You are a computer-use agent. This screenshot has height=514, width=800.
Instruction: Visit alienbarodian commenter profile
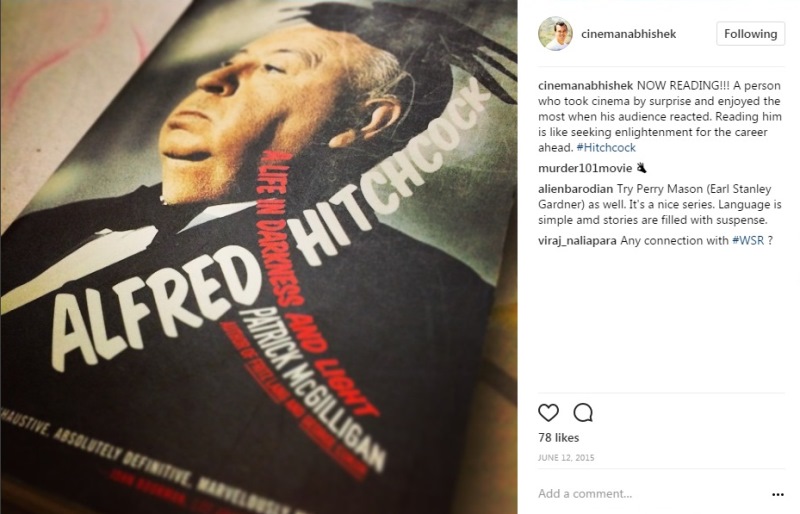point(576,189)
